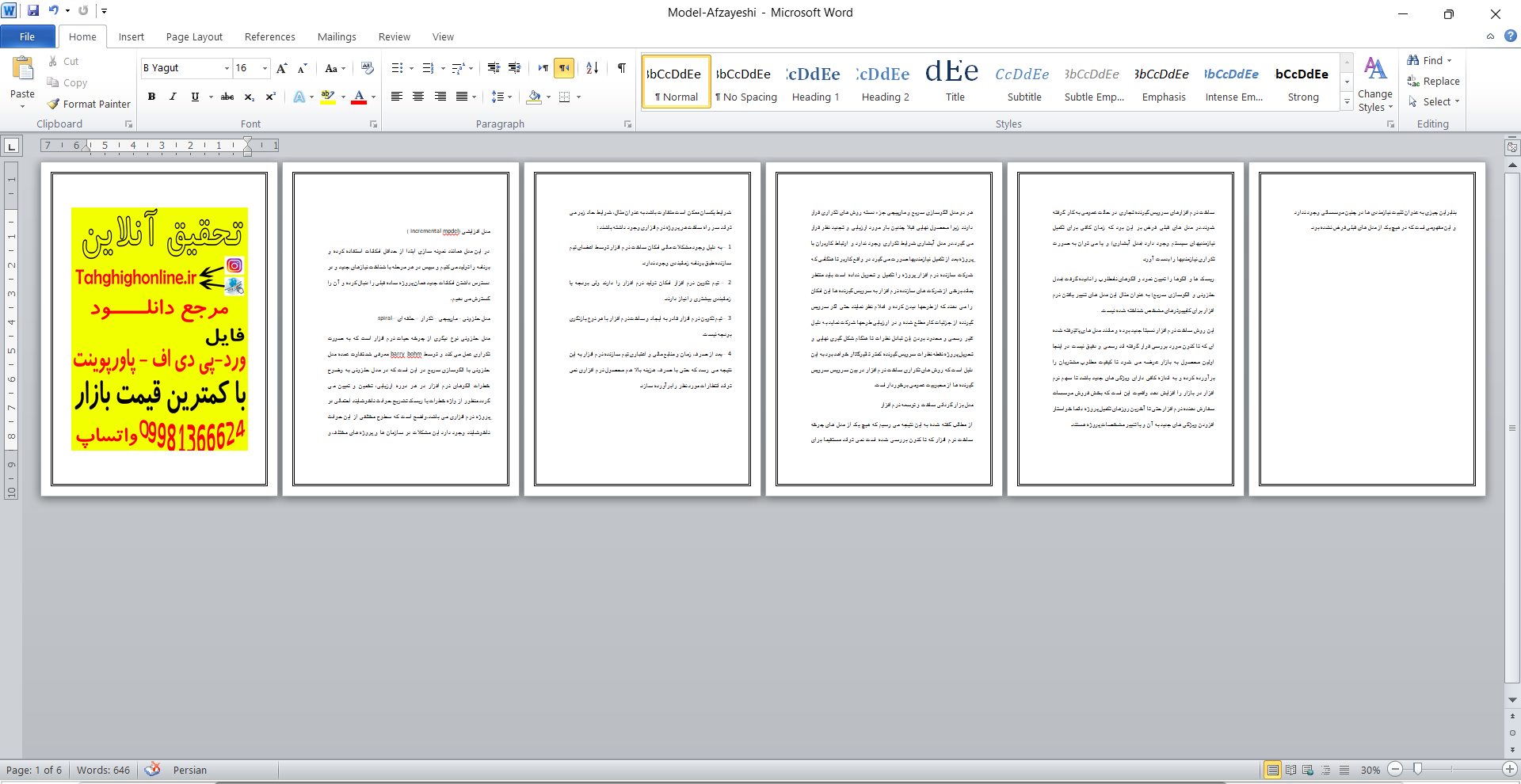Switch to the Page Layout tab
Screen dimensions: 1521x784
coord(194,36)
